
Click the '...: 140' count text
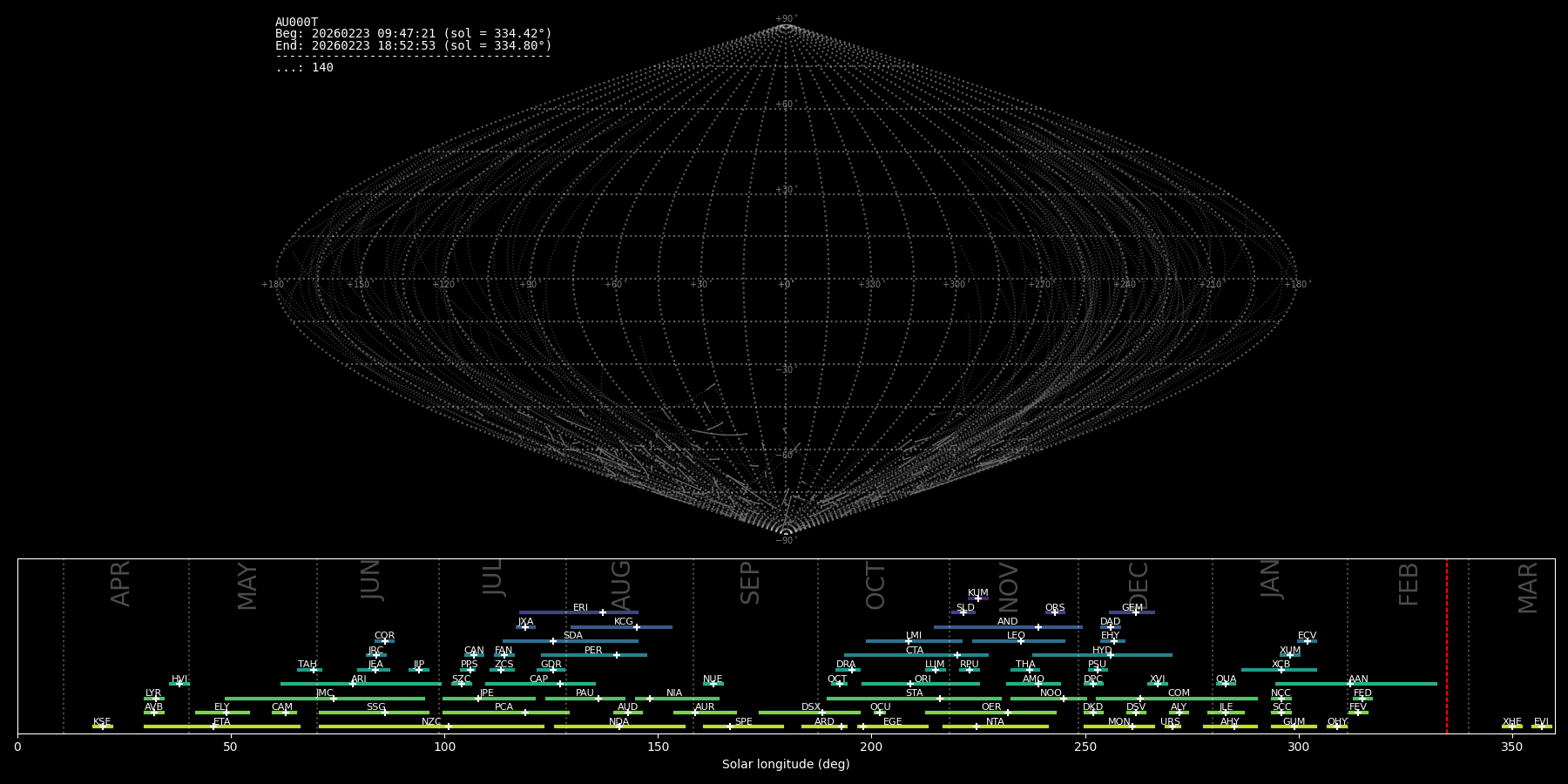[x=304, y=67]
